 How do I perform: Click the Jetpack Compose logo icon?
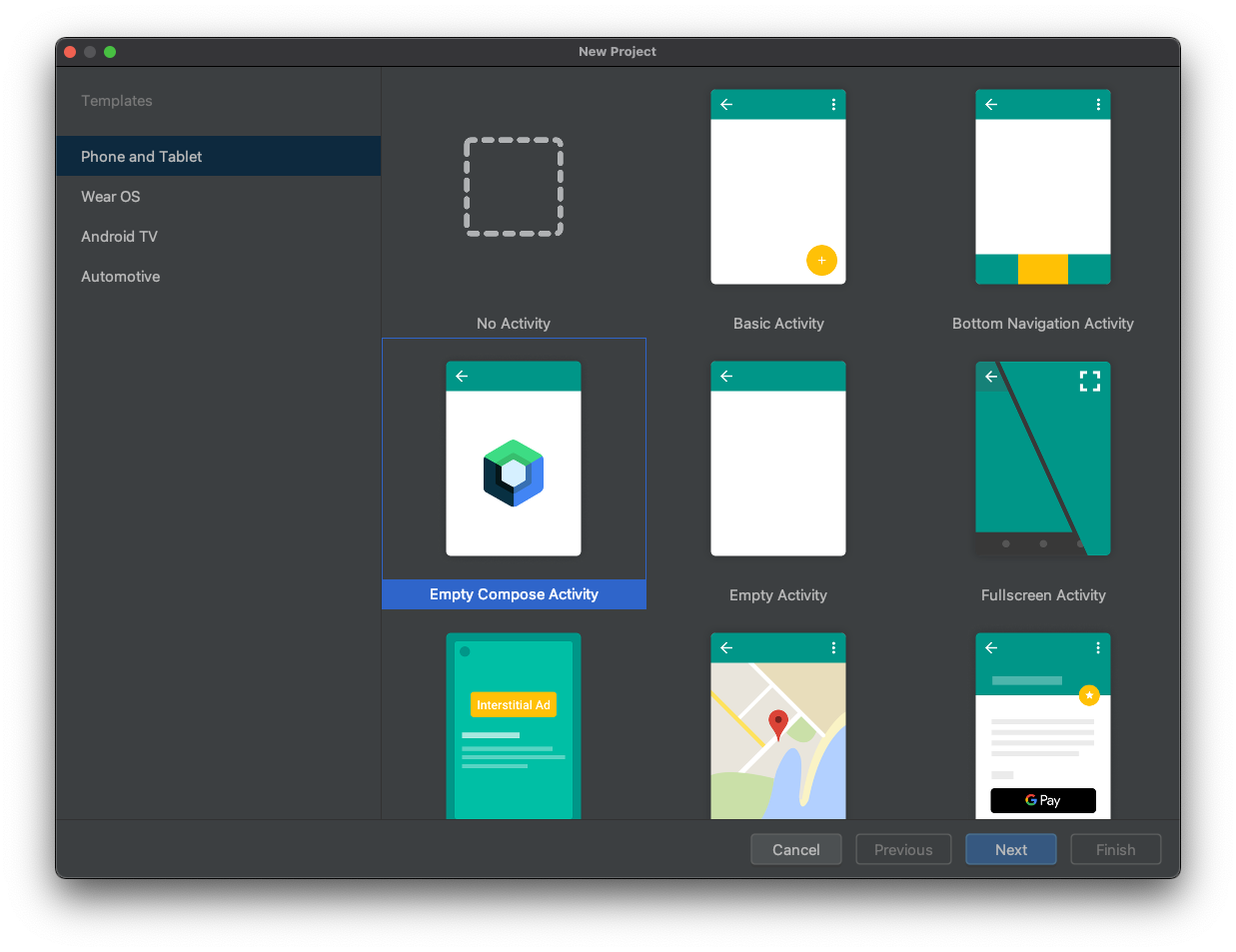tap(514, 474)
